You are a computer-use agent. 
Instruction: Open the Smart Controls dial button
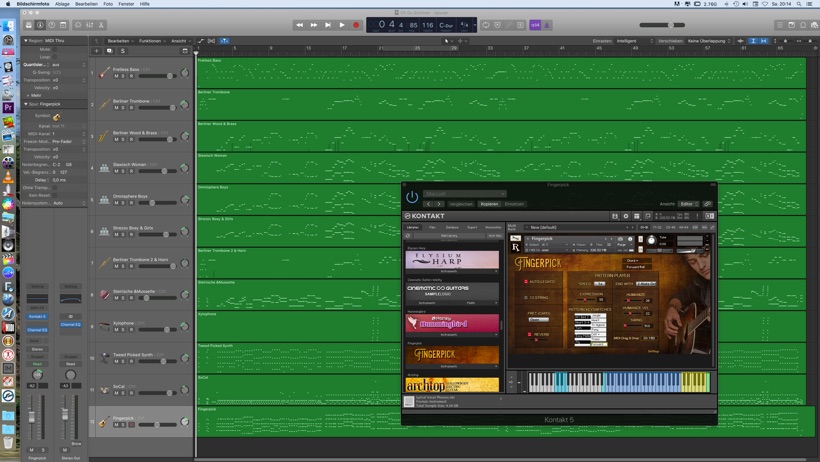(78, 25)
